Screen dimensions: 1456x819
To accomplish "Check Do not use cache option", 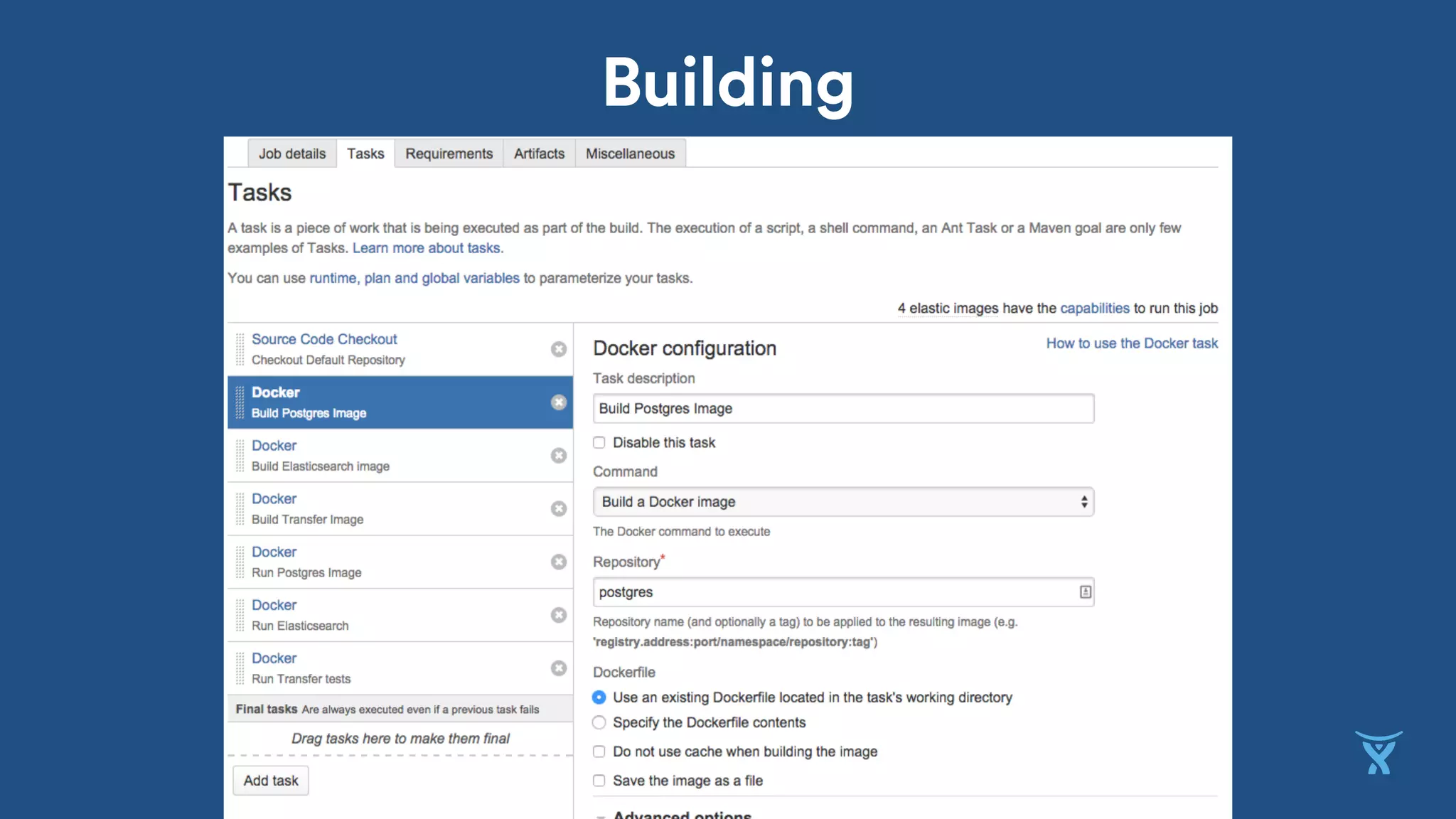I will [599, 751].
